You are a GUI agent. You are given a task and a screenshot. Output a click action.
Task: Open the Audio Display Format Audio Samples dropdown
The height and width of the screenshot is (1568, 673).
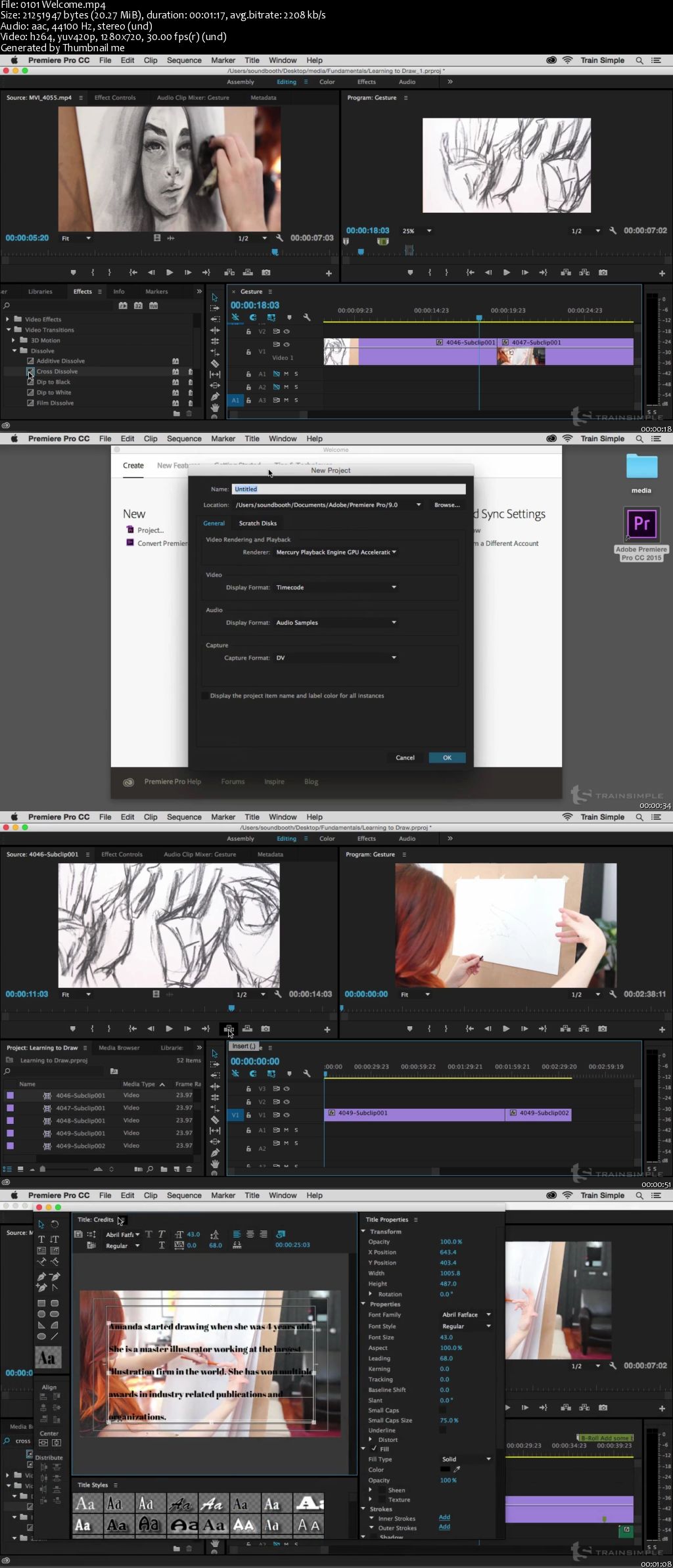coord(336,622)
